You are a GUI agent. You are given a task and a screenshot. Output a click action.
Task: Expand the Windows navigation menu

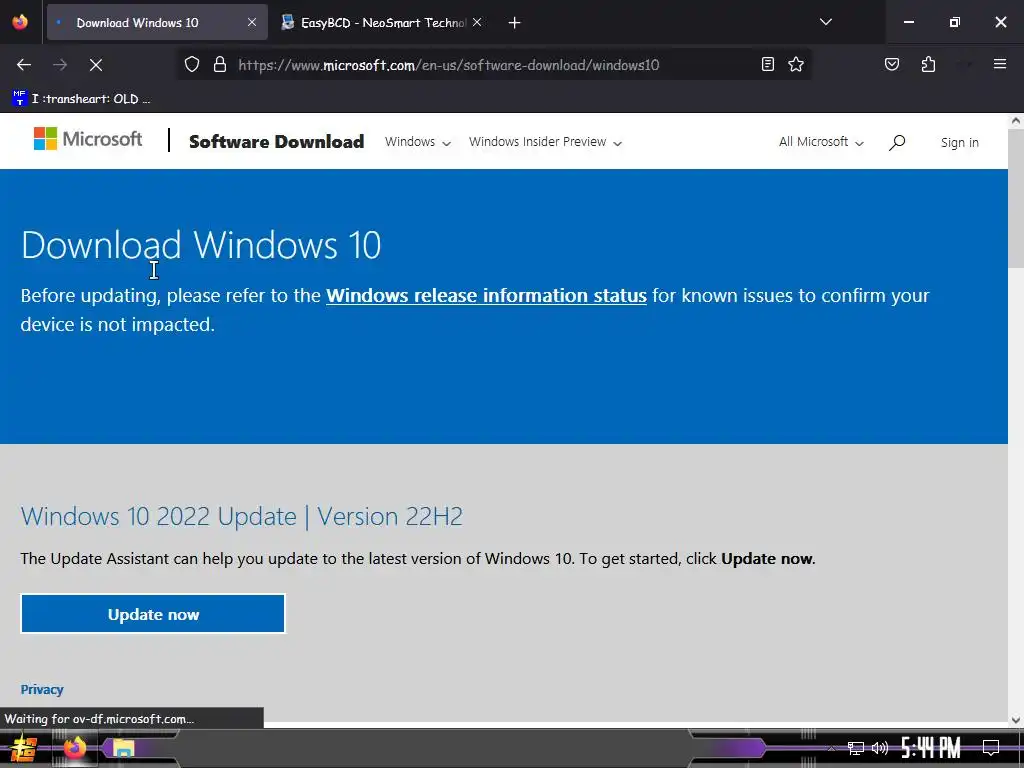coord(418,142)
